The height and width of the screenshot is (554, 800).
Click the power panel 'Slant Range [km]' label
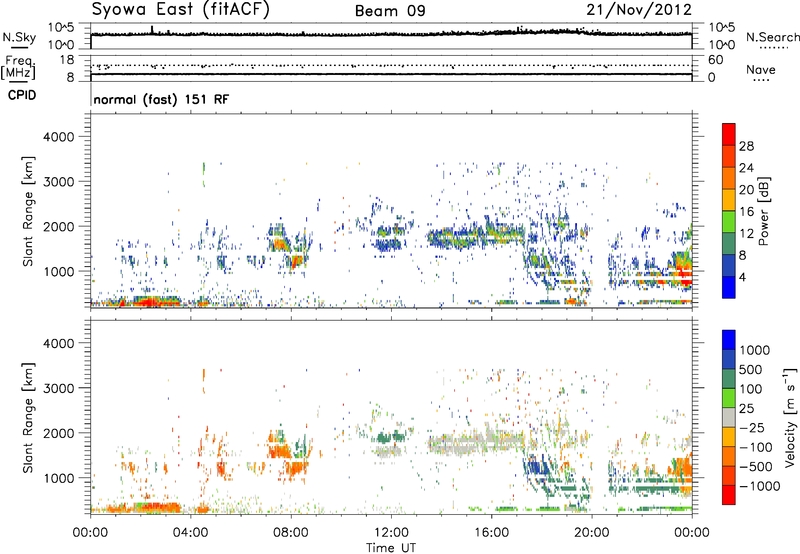28,211
